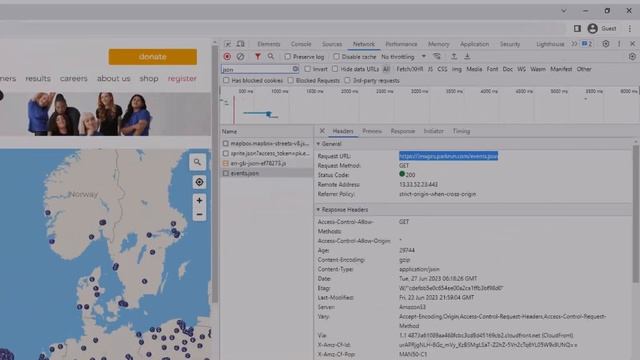Show the issues counter badge
Viewport: 640px width, 360px height.
(587, 44)
